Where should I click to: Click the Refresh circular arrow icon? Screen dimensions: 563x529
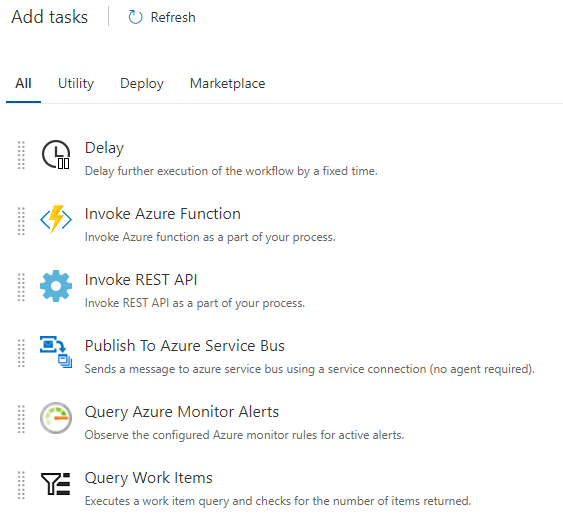(135, 17)
